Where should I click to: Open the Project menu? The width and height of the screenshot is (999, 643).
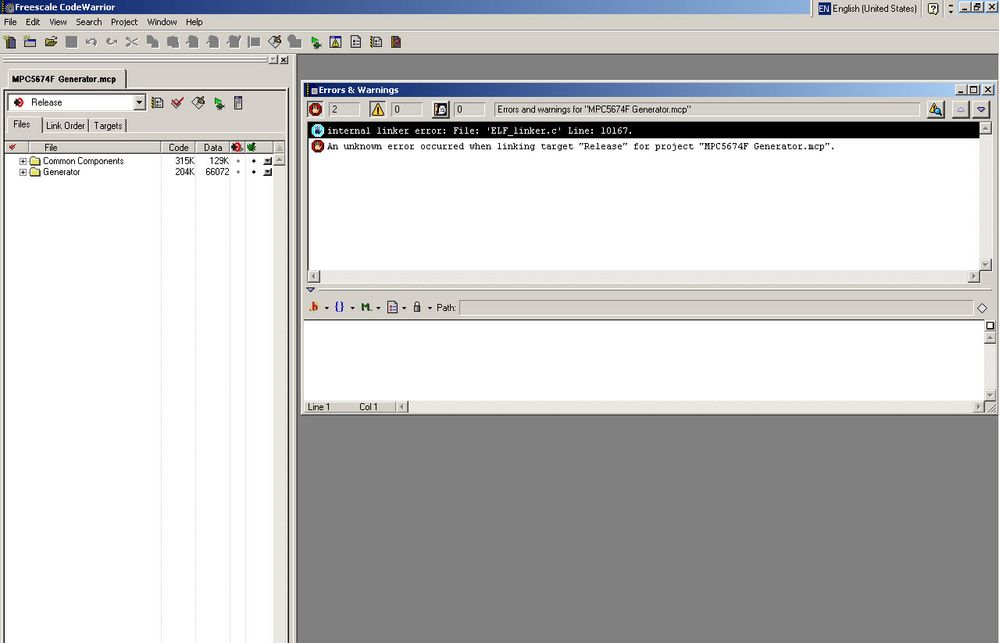[x=124, y=22]
